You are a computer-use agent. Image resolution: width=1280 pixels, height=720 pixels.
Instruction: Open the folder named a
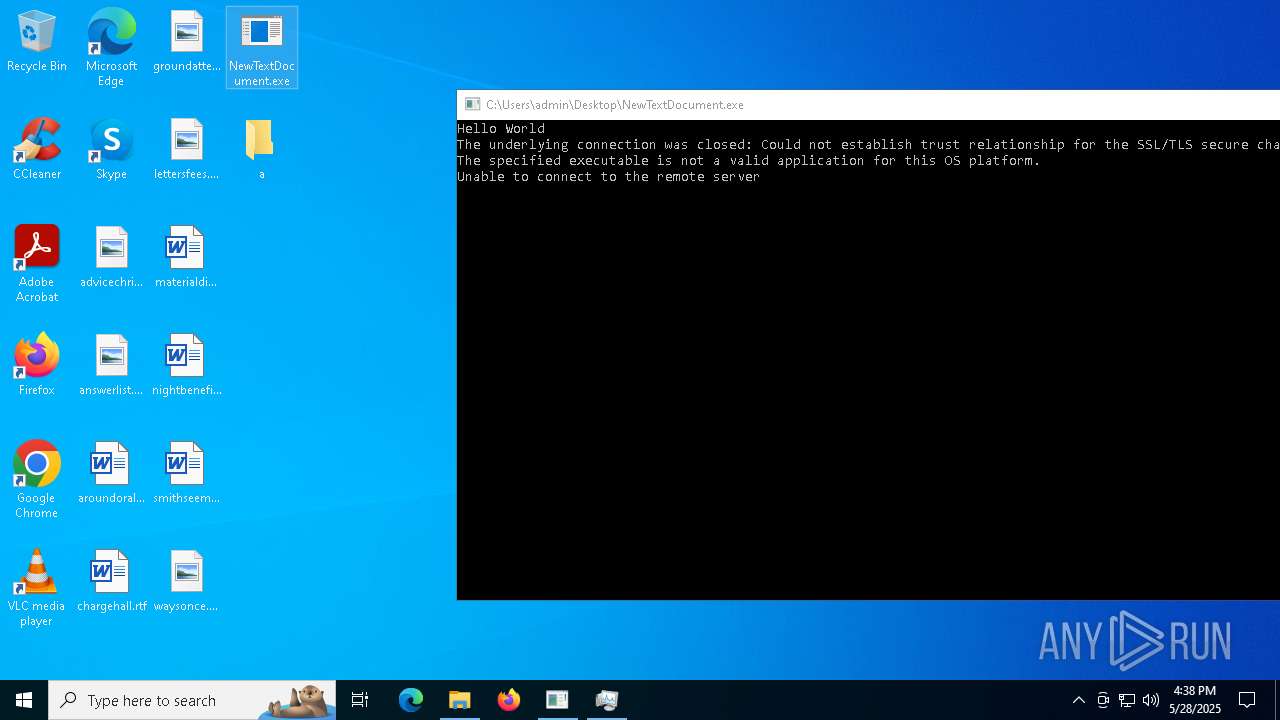(261, 149)
